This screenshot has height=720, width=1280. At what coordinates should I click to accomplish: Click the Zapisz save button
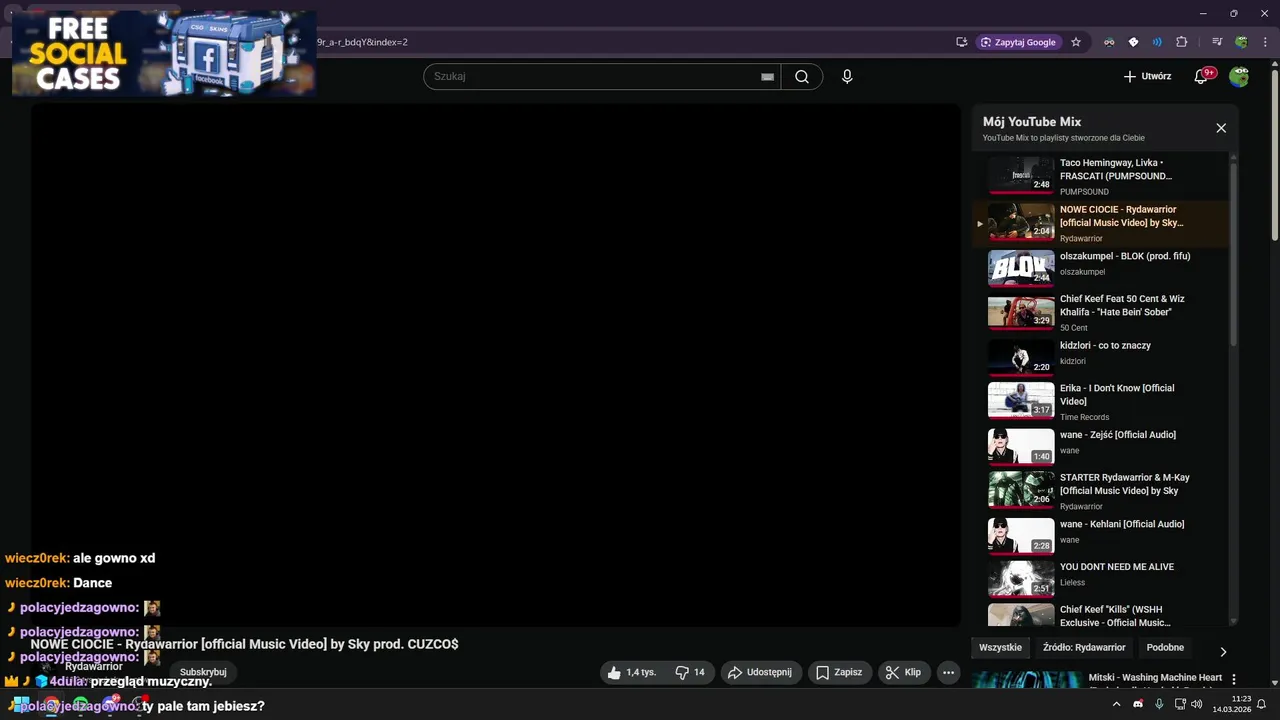point(838,673)
